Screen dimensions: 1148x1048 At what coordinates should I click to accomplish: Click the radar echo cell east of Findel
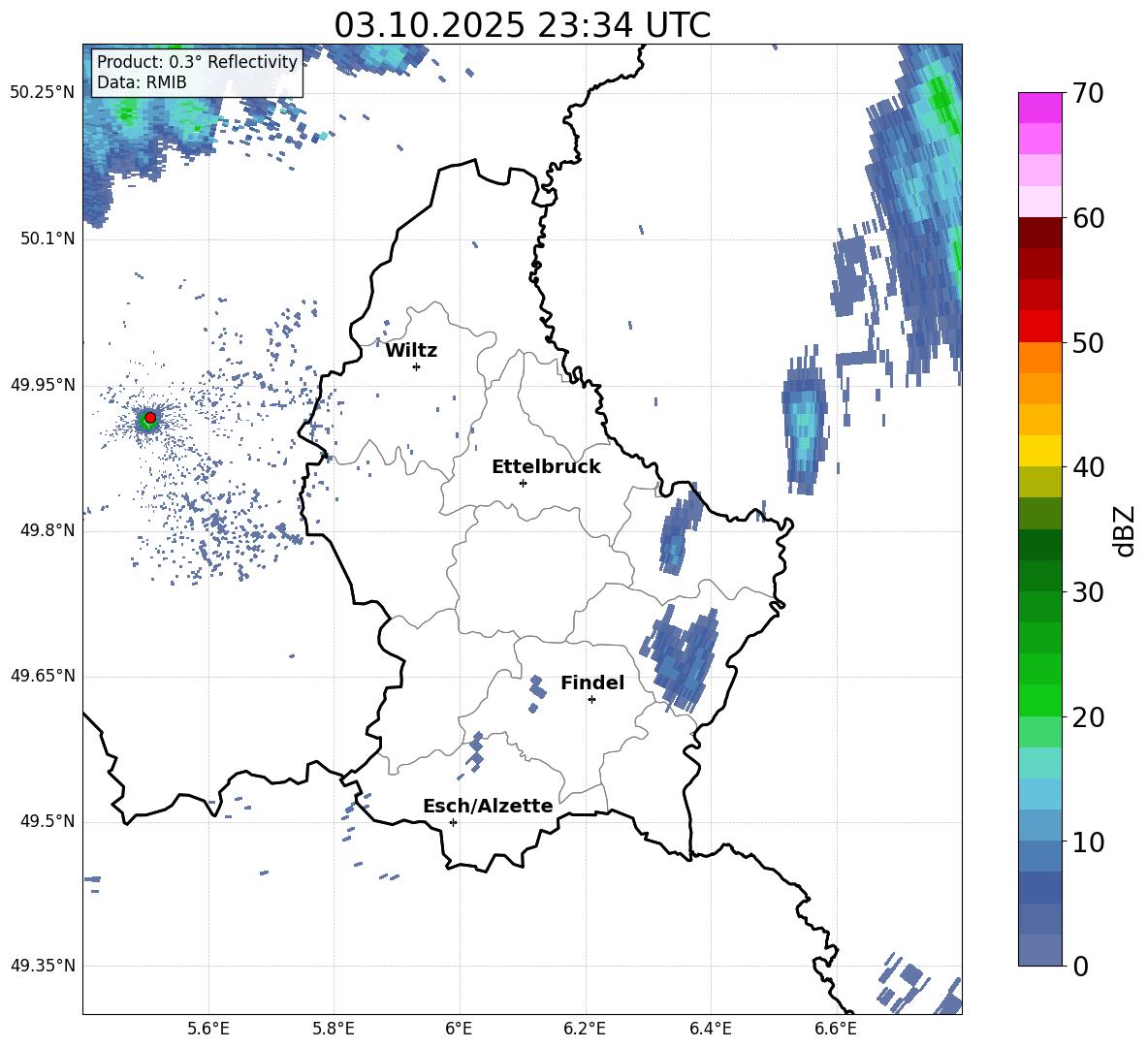tap(681, 657)
